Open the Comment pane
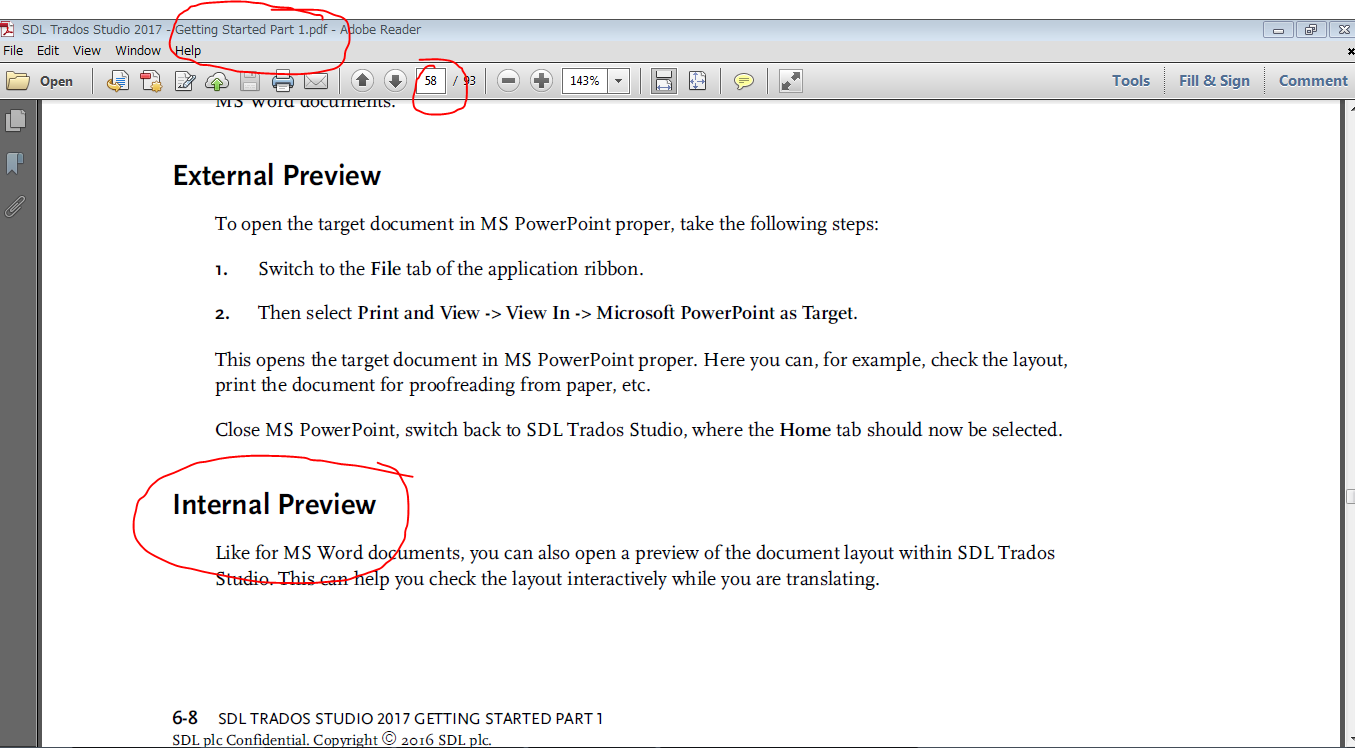The image size is (1355, 748). point(1313,81)
